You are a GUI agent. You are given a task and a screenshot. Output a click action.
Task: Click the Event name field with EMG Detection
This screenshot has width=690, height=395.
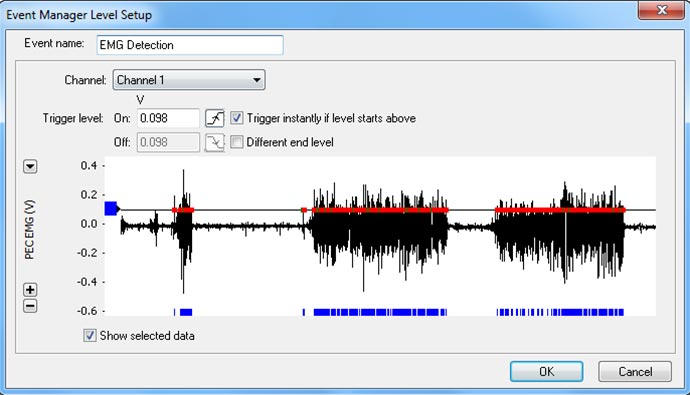tap(190, 45)
